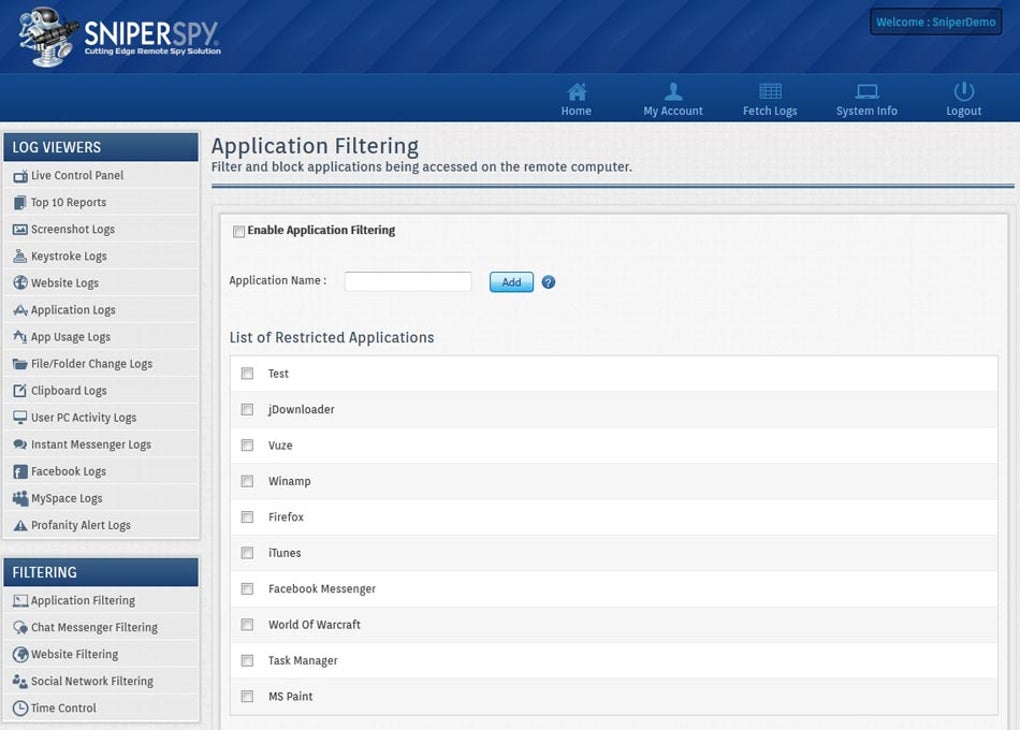
Task: Select the MS Paint checkbox
Action: tap(247, 696)
